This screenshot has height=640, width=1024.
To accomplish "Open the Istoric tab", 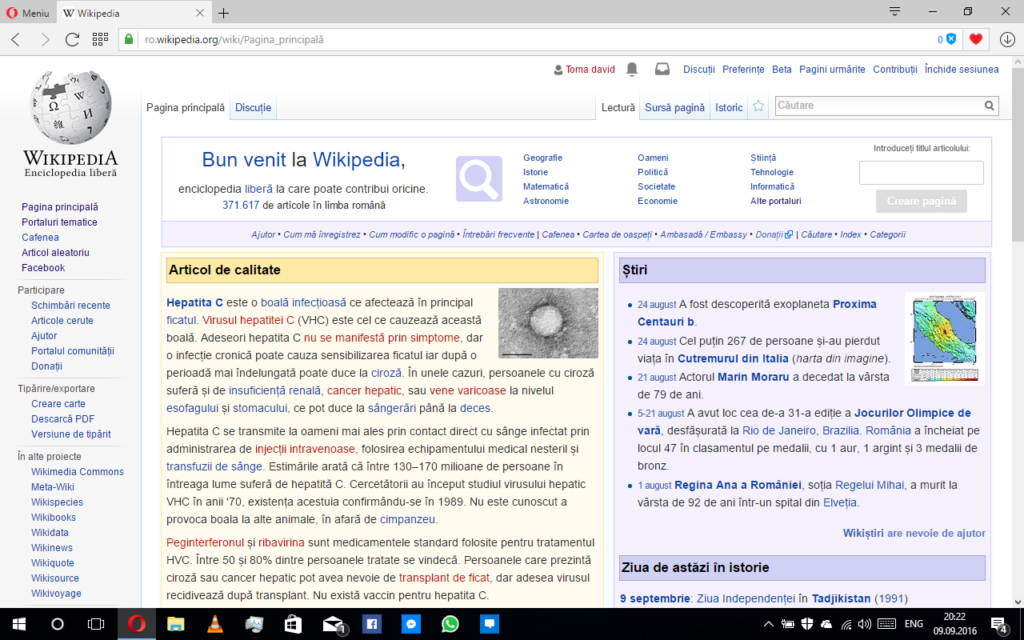I will (x=729, y=108).
